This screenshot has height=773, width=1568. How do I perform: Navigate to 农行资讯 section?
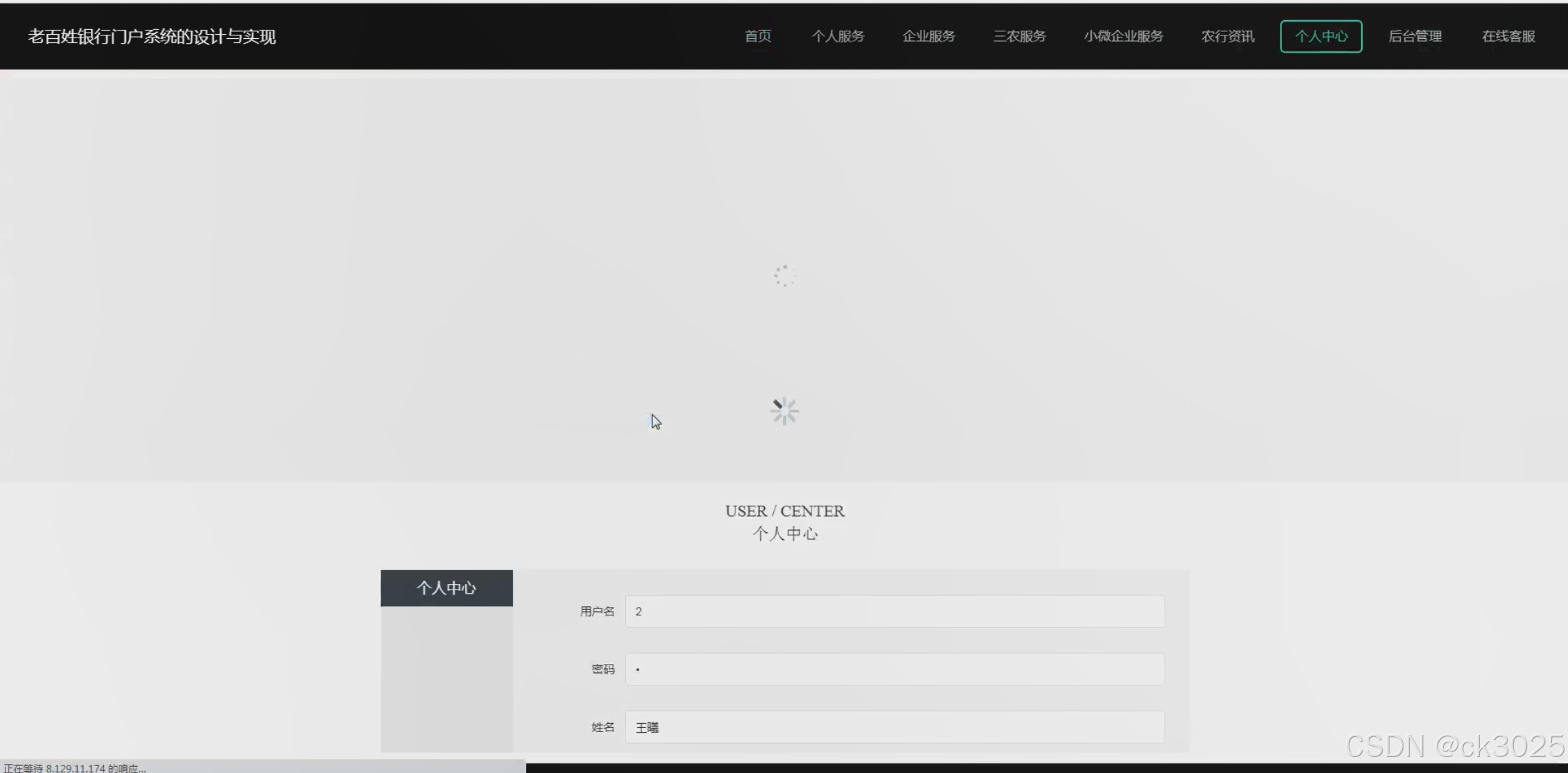pos(1227,36)
